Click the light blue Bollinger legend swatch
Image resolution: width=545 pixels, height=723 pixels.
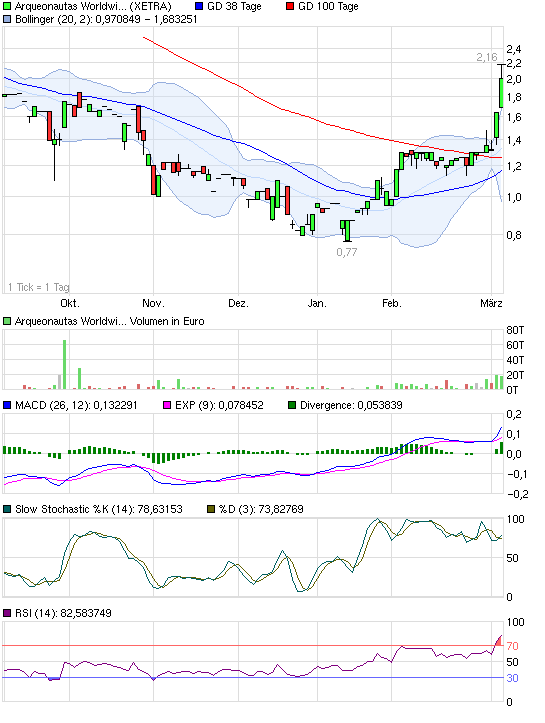[x=7, y=19]
